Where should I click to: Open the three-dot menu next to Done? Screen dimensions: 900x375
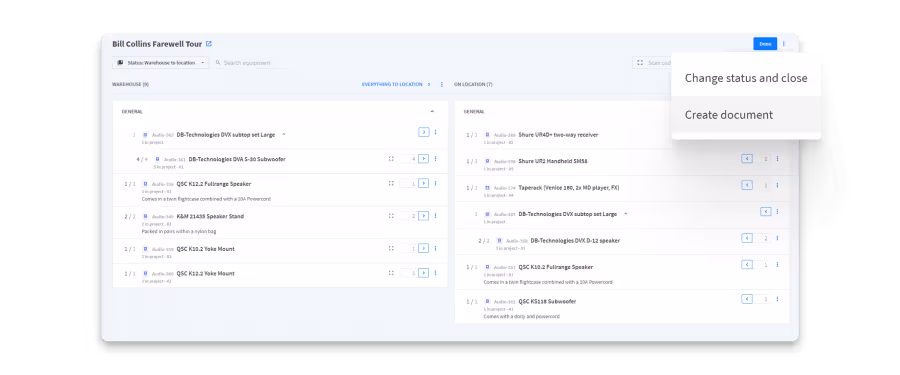point(784,44)
